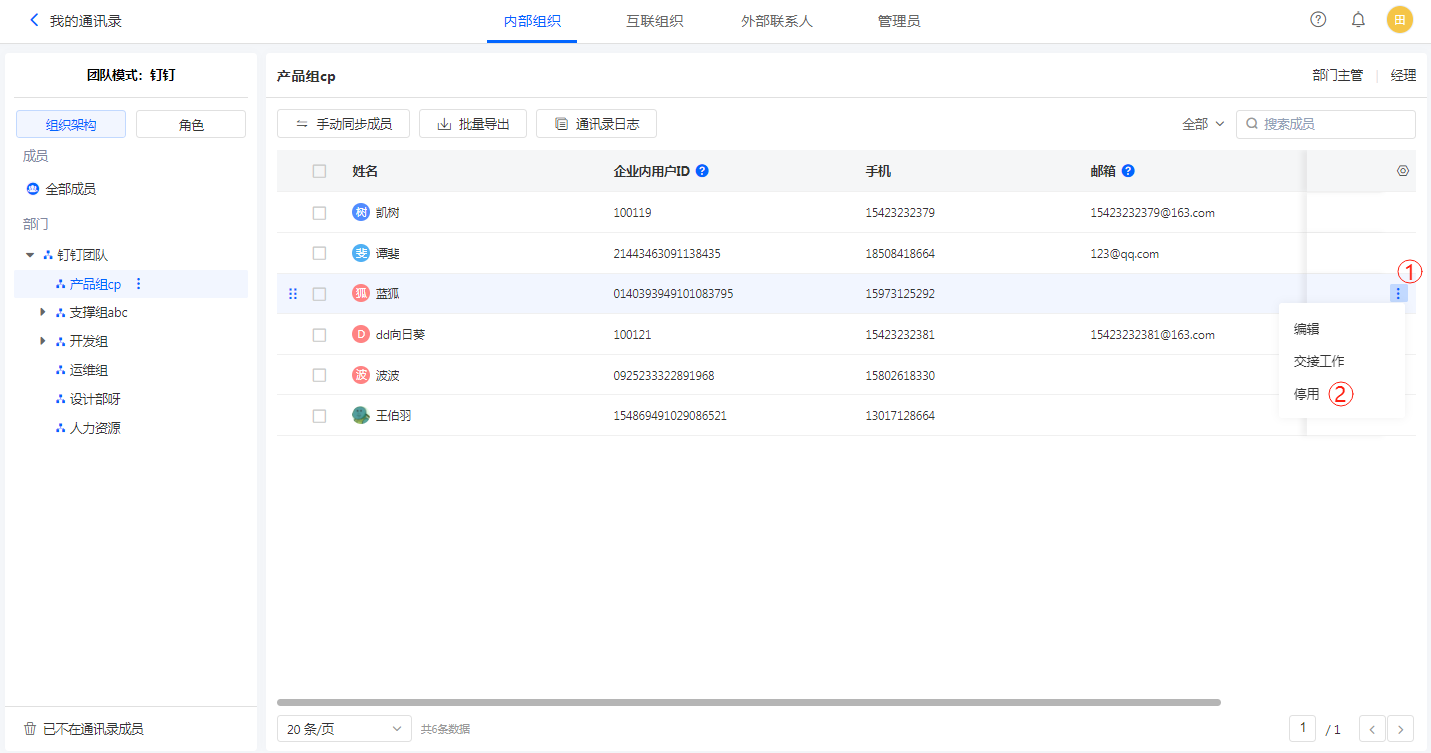
Task: Open the 20 条/页 page size dropdown
Action: [x=344, y=729]
